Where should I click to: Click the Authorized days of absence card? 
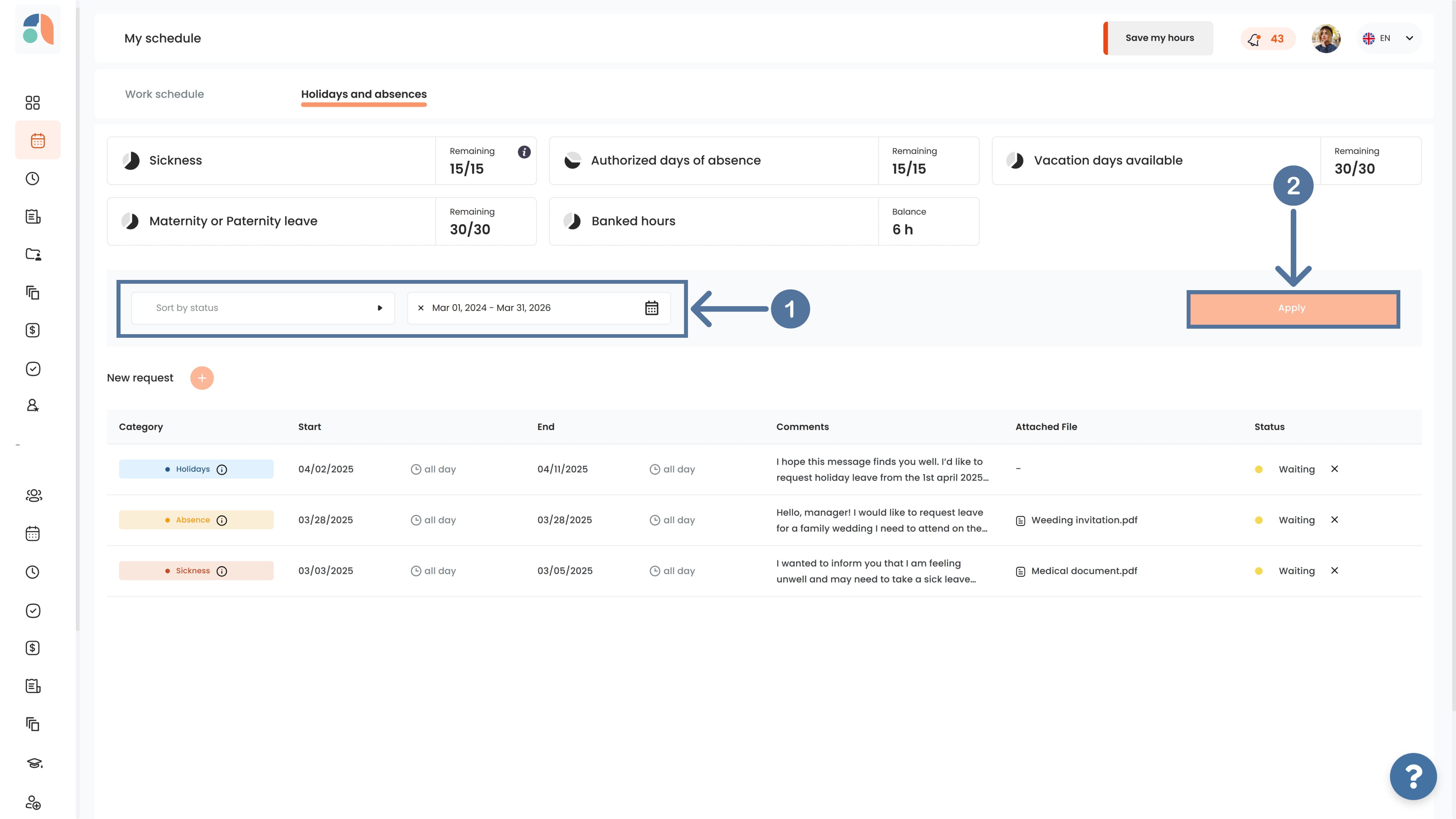(764, 161)
